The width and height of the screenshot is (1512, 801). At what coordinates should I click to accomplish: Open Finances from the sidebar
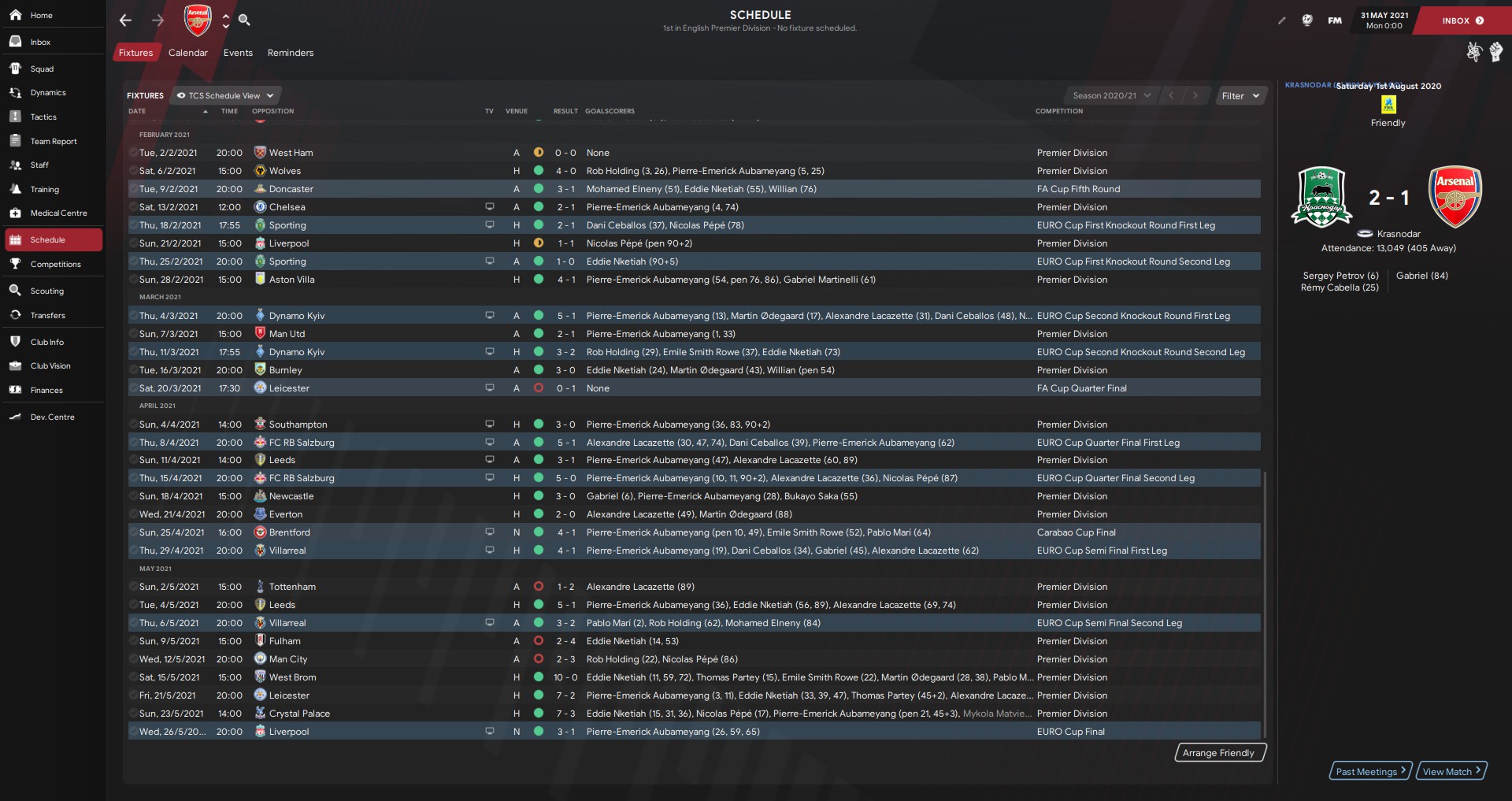pyautogui.click(x=46, y=391)
